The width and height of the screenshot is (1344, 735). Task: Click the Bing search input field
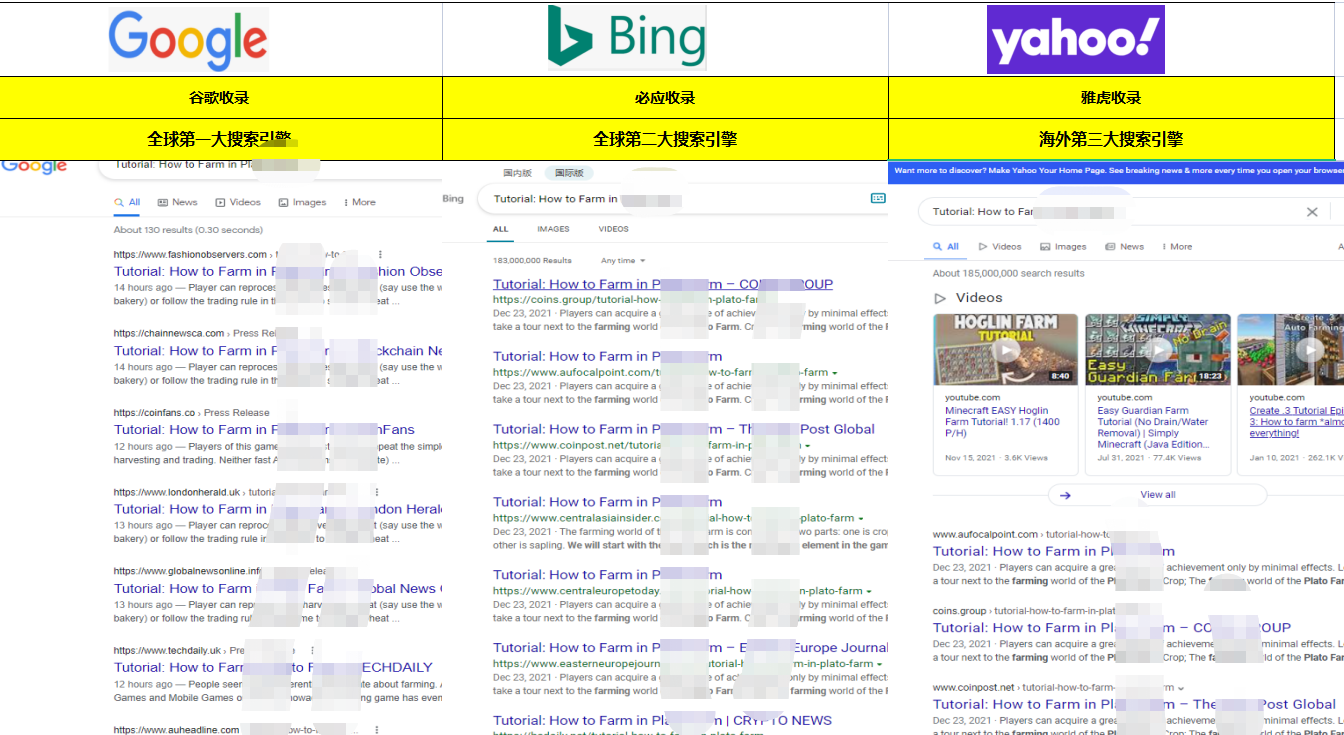tap(682, 199)
